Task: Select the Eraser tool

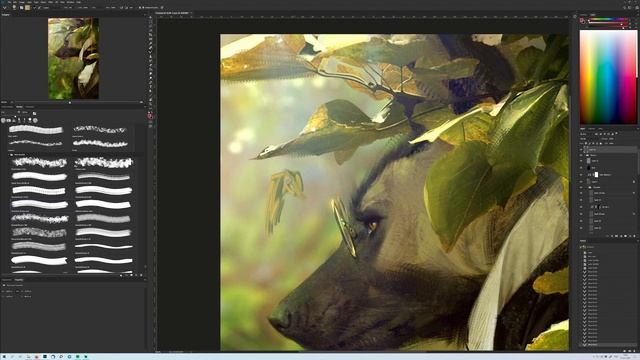Action: pos(151,65)
